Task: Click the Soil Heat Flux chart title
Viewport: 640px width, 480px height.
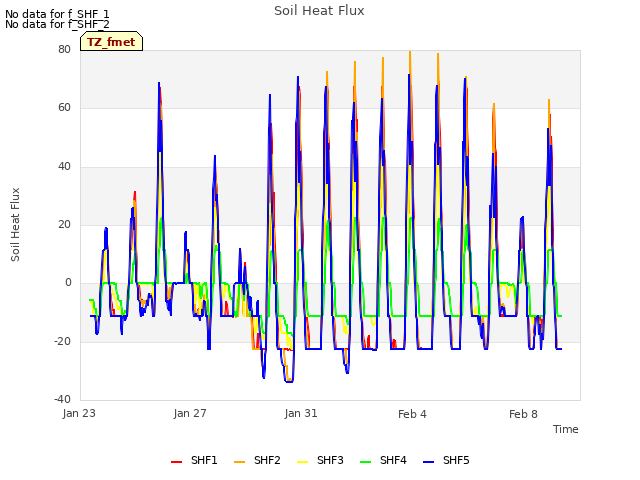Action: coord(319,11)
